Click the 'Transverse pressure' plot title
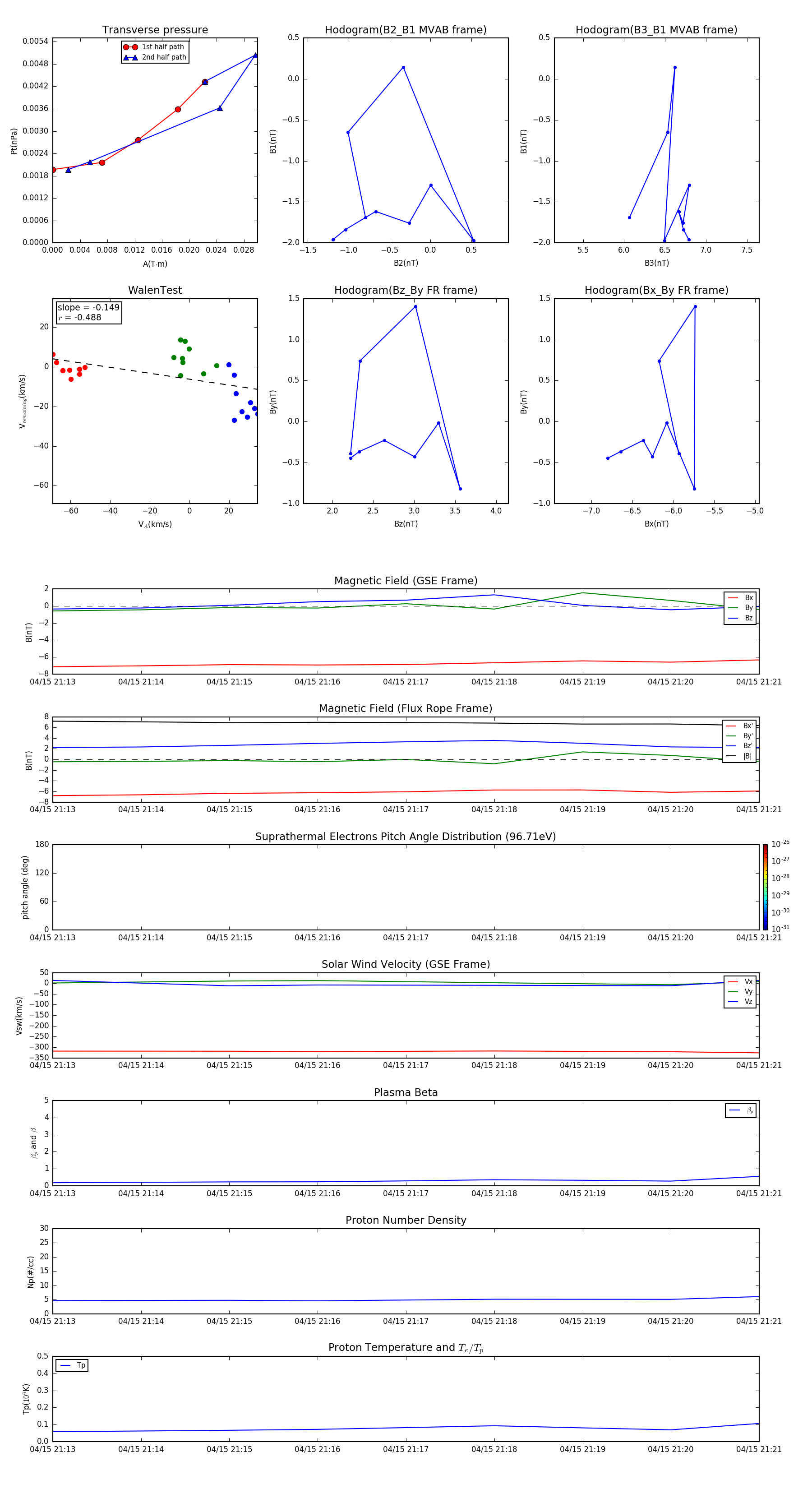 click(x=155, y=30)
